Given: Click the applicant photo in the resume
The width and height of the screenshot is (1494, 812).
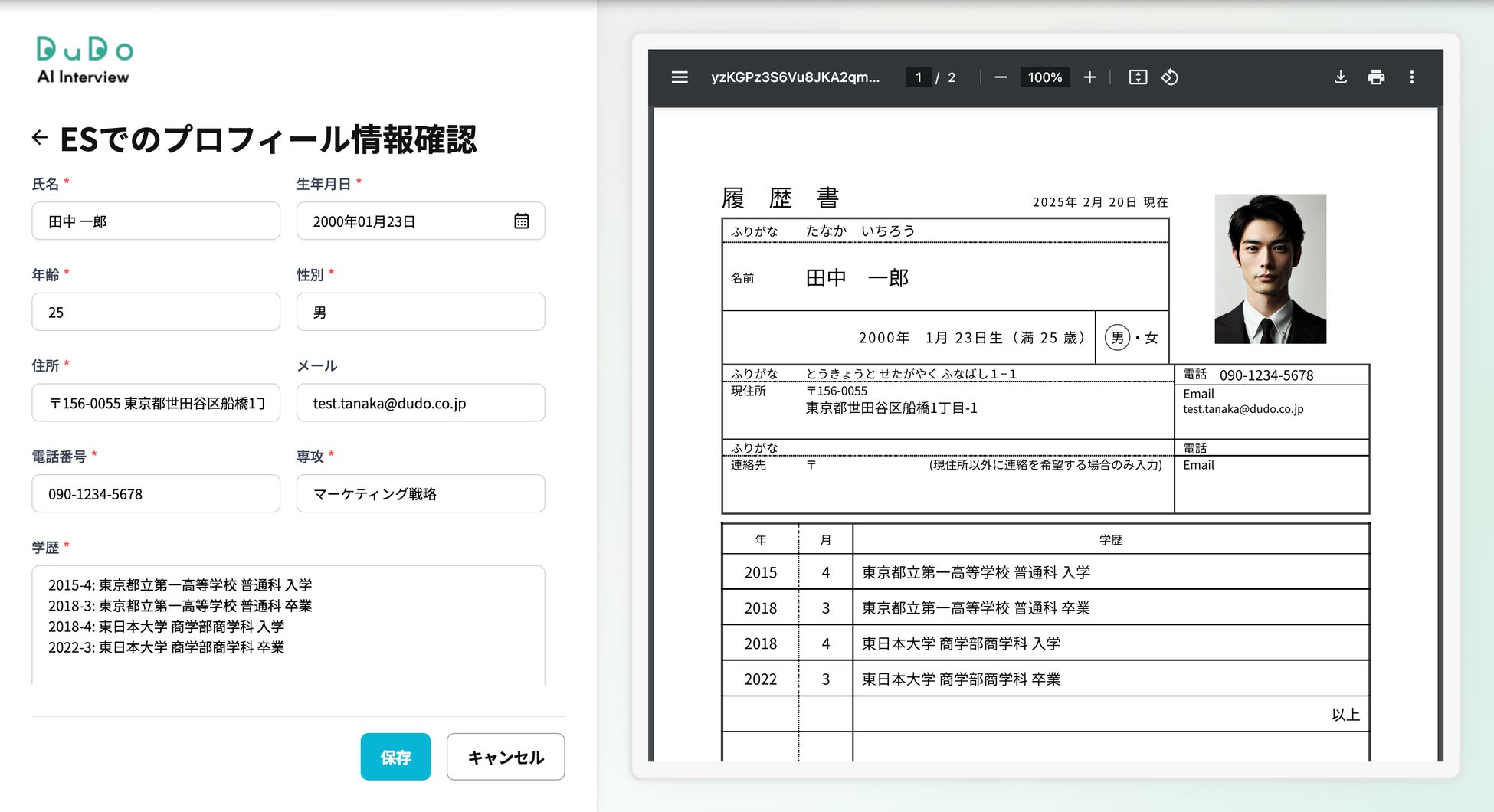Looking at the screenshot, I should 1270,269.
